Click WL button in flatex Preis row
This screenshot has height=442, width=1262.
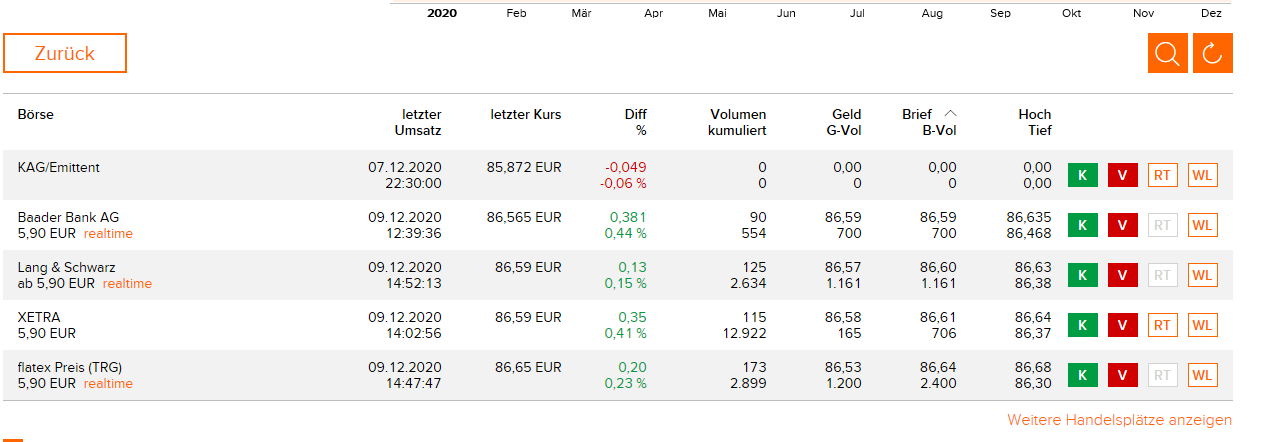pos(1202,375)
